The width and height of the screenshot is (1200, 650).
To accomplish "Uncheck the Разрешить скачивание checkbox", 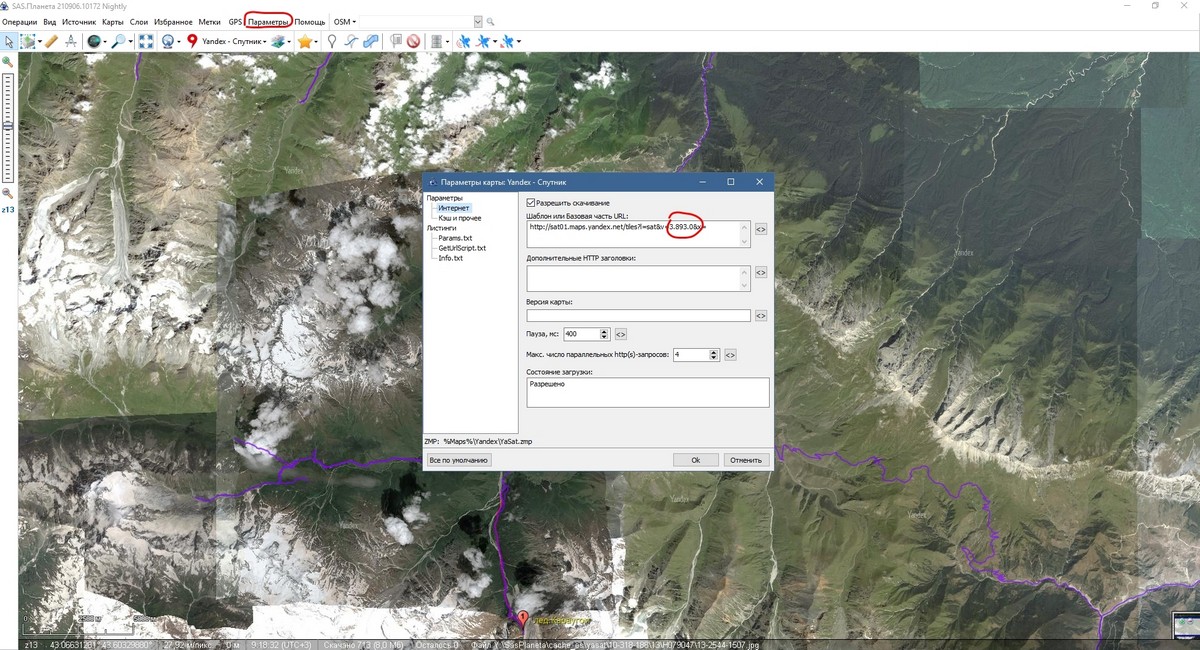I will [x=531, y=203].
